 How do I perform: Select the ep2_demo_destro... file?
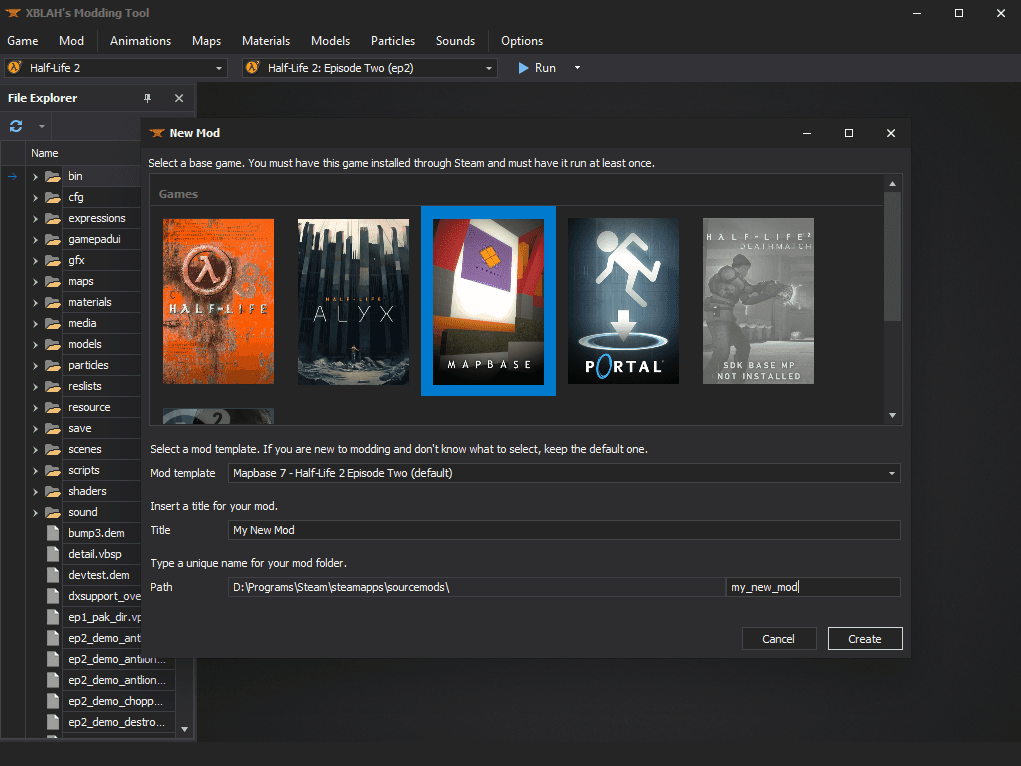point(119,722)
